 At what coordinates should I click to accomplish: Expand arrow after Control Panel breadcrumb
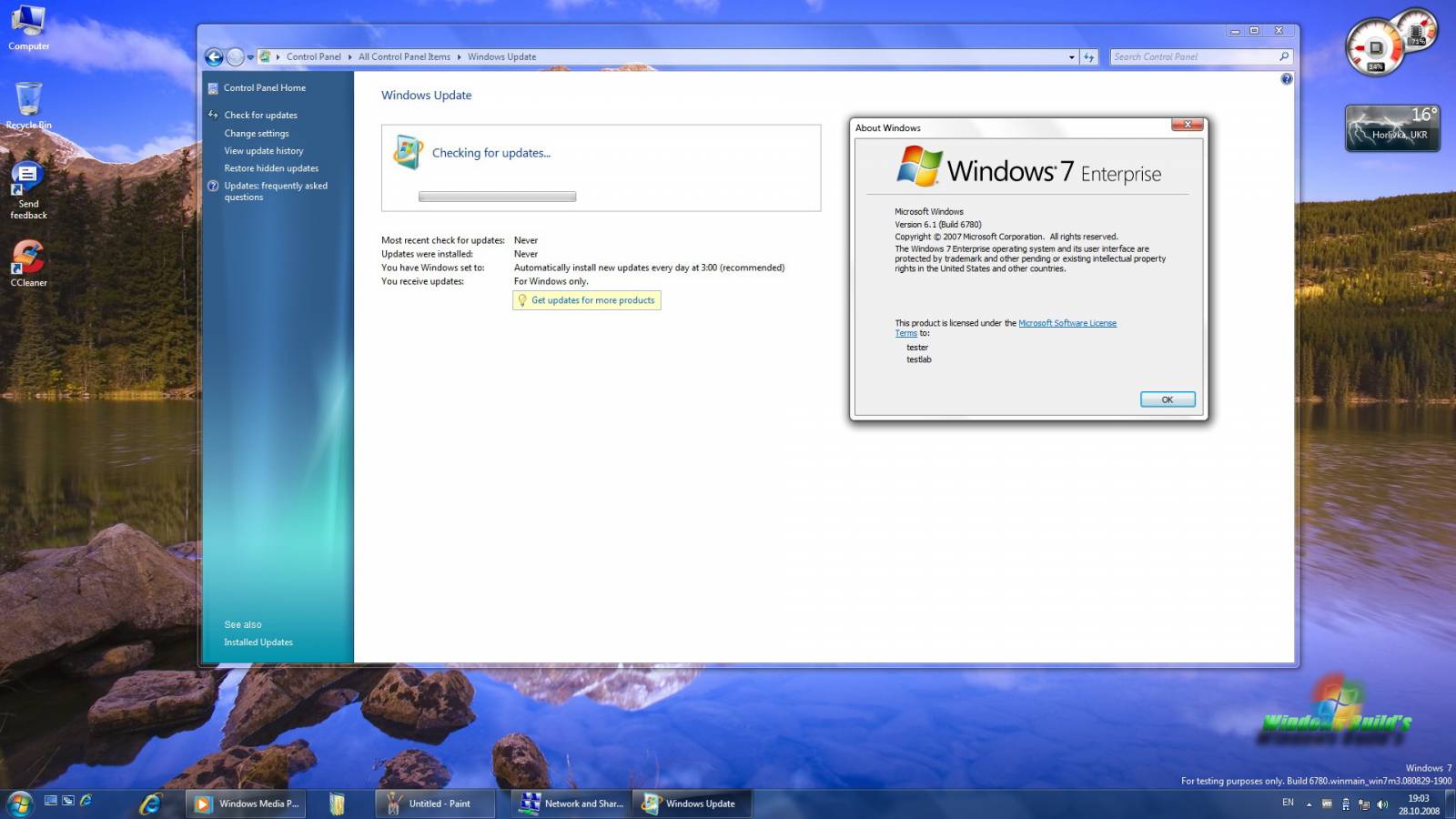349,56
